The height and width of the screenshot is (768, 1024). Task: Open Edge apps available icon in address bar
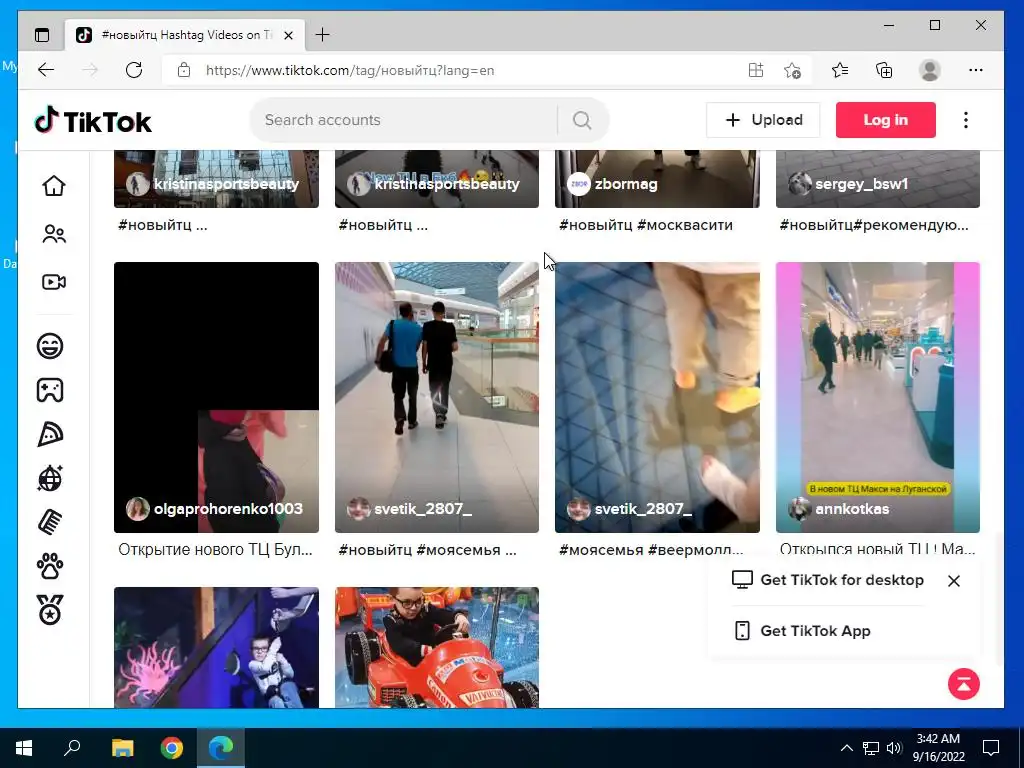tap(756, 70)
